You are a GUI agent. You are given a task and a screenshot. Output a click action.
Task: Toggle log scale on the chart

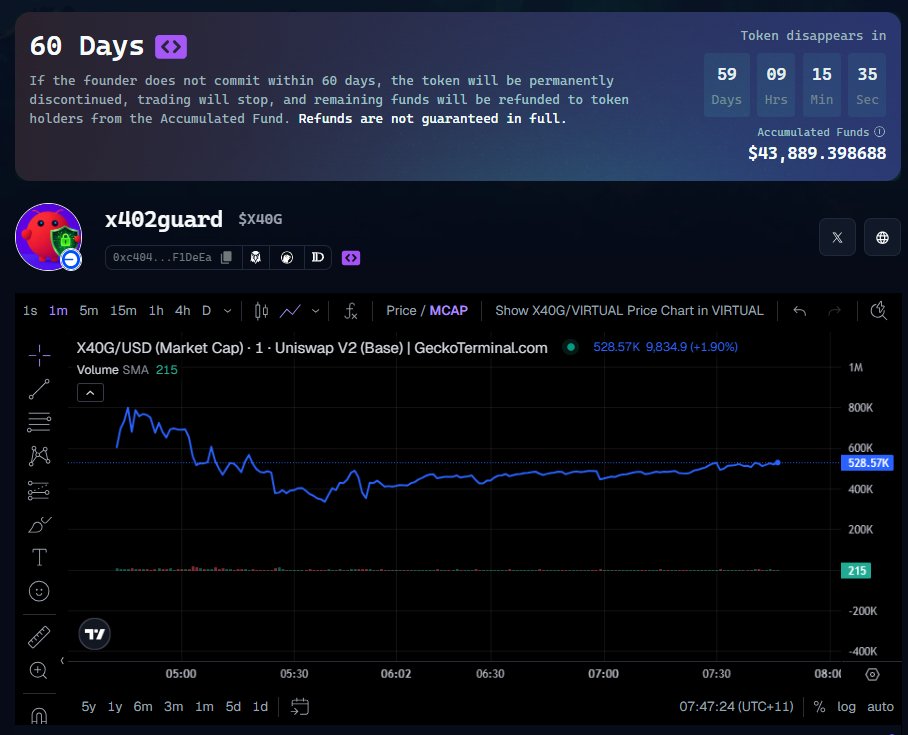click(x=846, y=707)
